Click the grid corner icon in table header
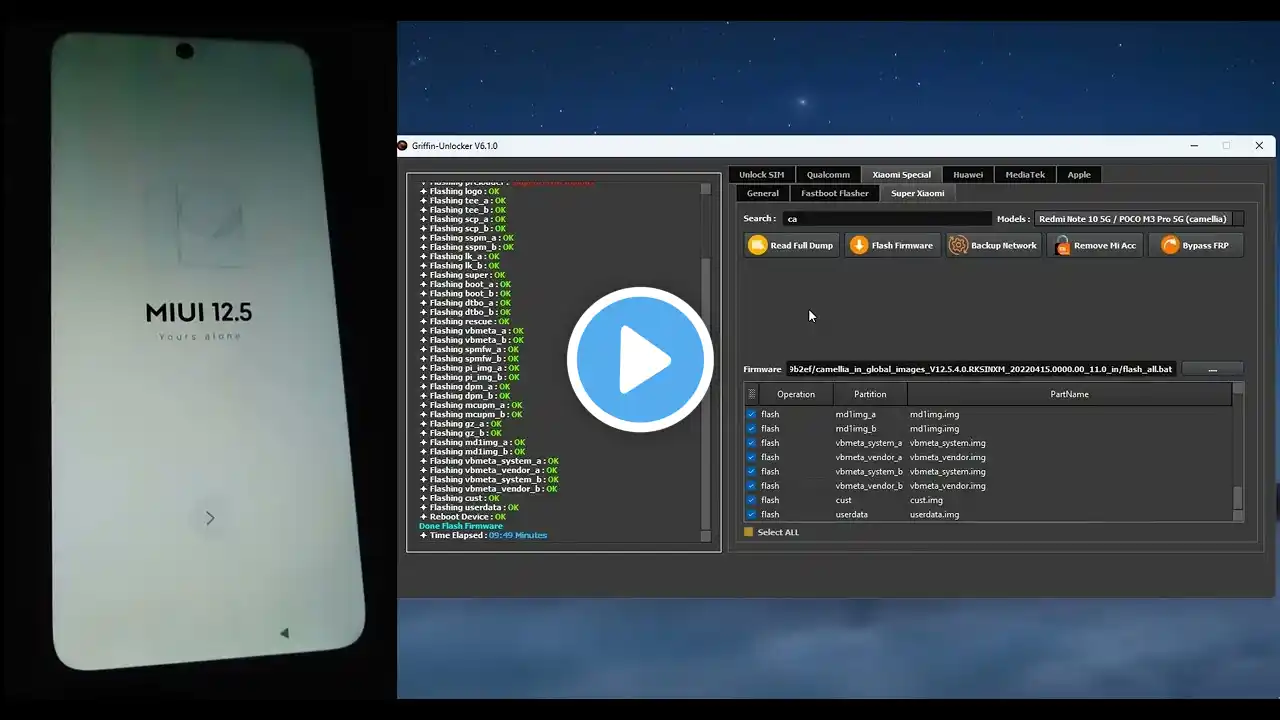The height and width of the screenshot is (720, 1280). 752,394
